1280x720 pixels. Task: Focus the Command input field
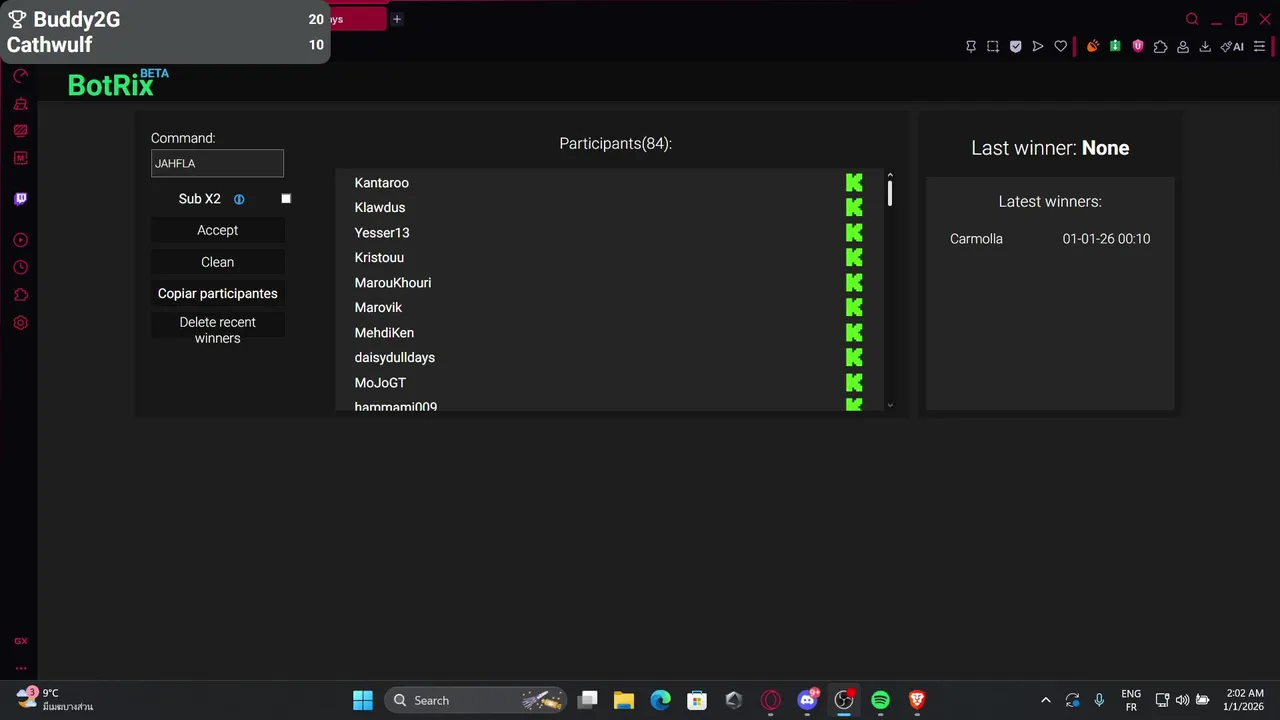(217, 163)
